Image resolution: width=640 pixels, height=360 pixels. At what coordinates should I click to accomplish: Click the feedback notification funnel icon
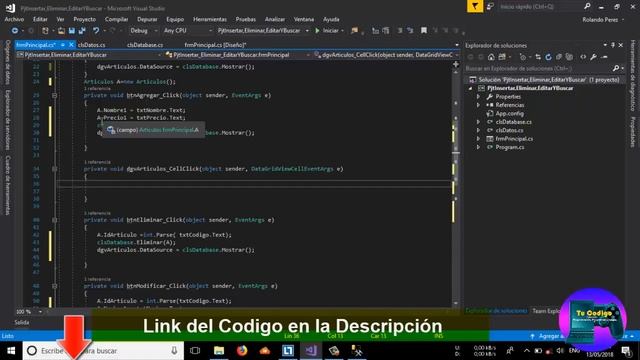(475, 6)
